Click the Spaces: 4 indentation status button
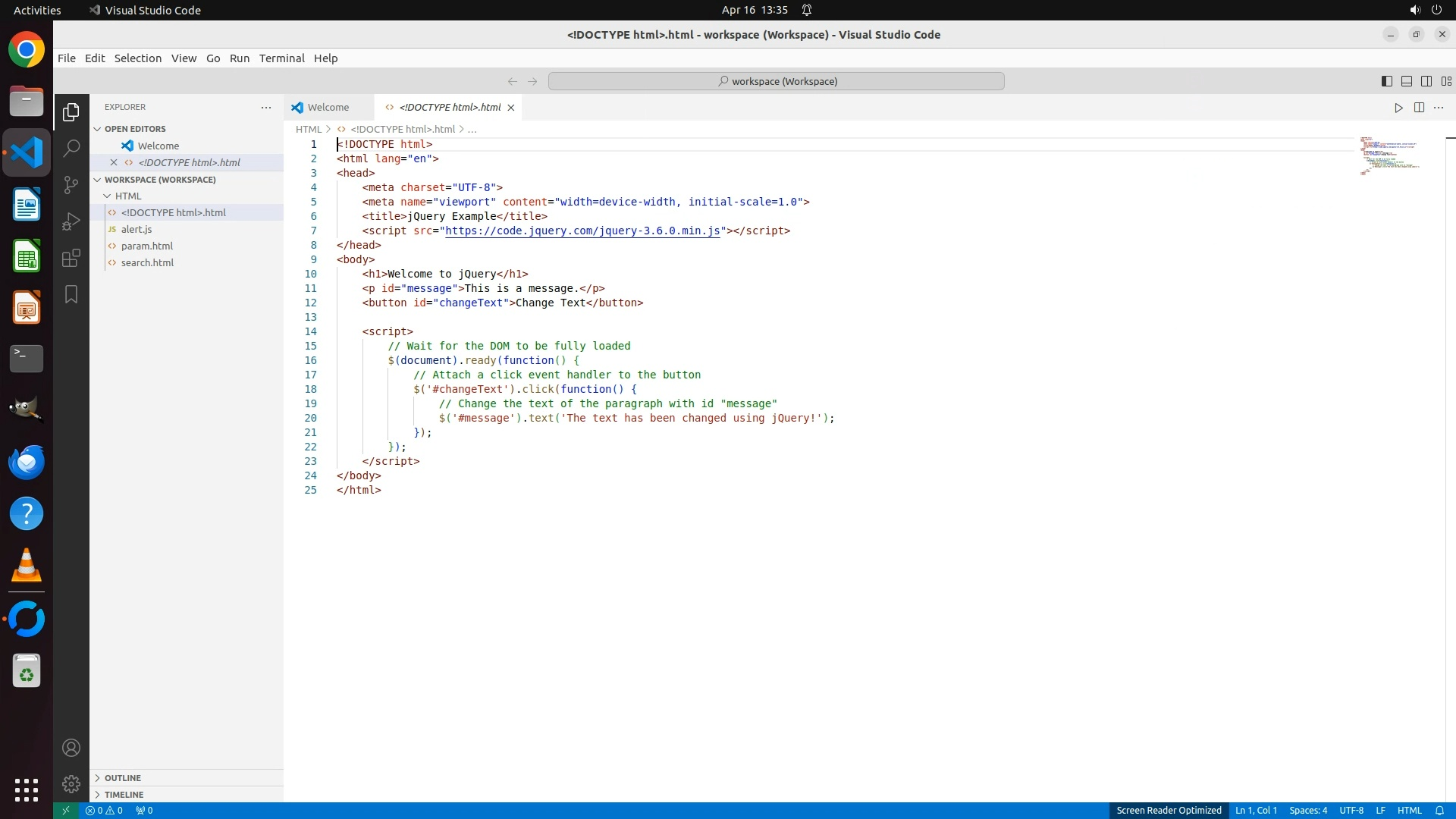This screenshot has height=819, width=1456. [1307, 811]
